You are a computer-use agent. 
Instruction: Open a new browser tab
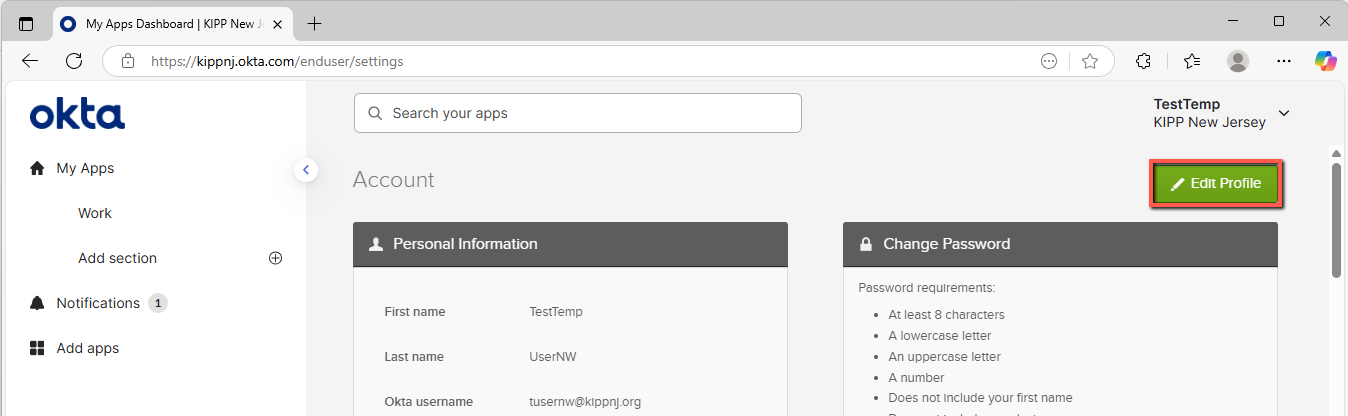(315, 23)
